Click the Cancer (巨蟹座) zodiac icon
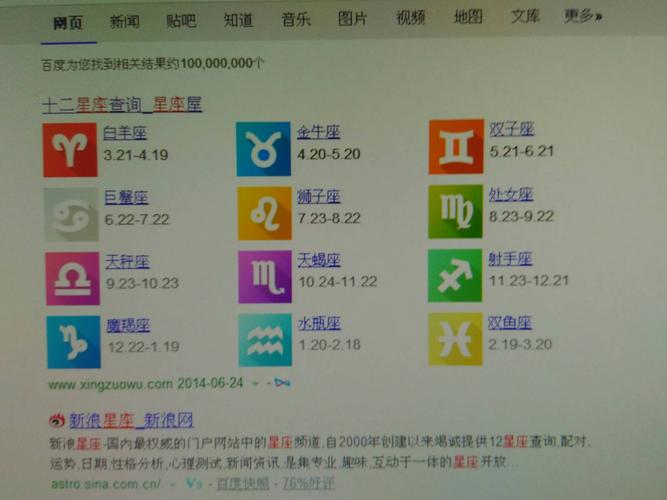 (x=71, y=214)
